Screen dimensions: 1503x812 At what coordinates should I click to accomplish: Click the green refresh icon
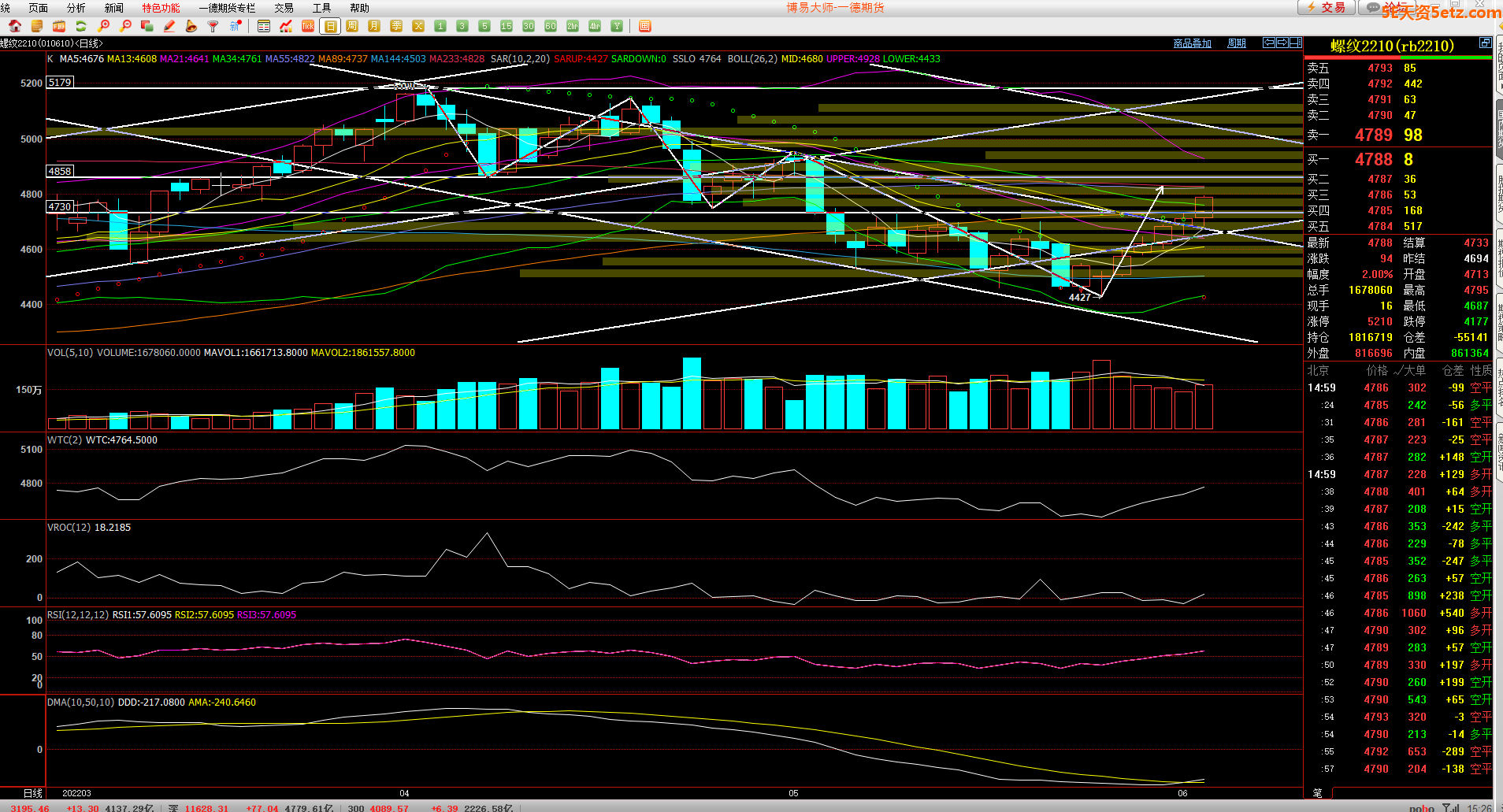click(81, 26)
